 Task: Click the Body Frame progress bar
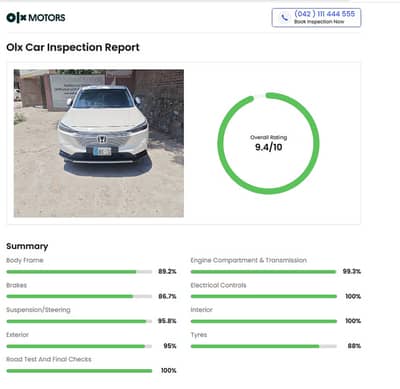[x=79, y=272]
